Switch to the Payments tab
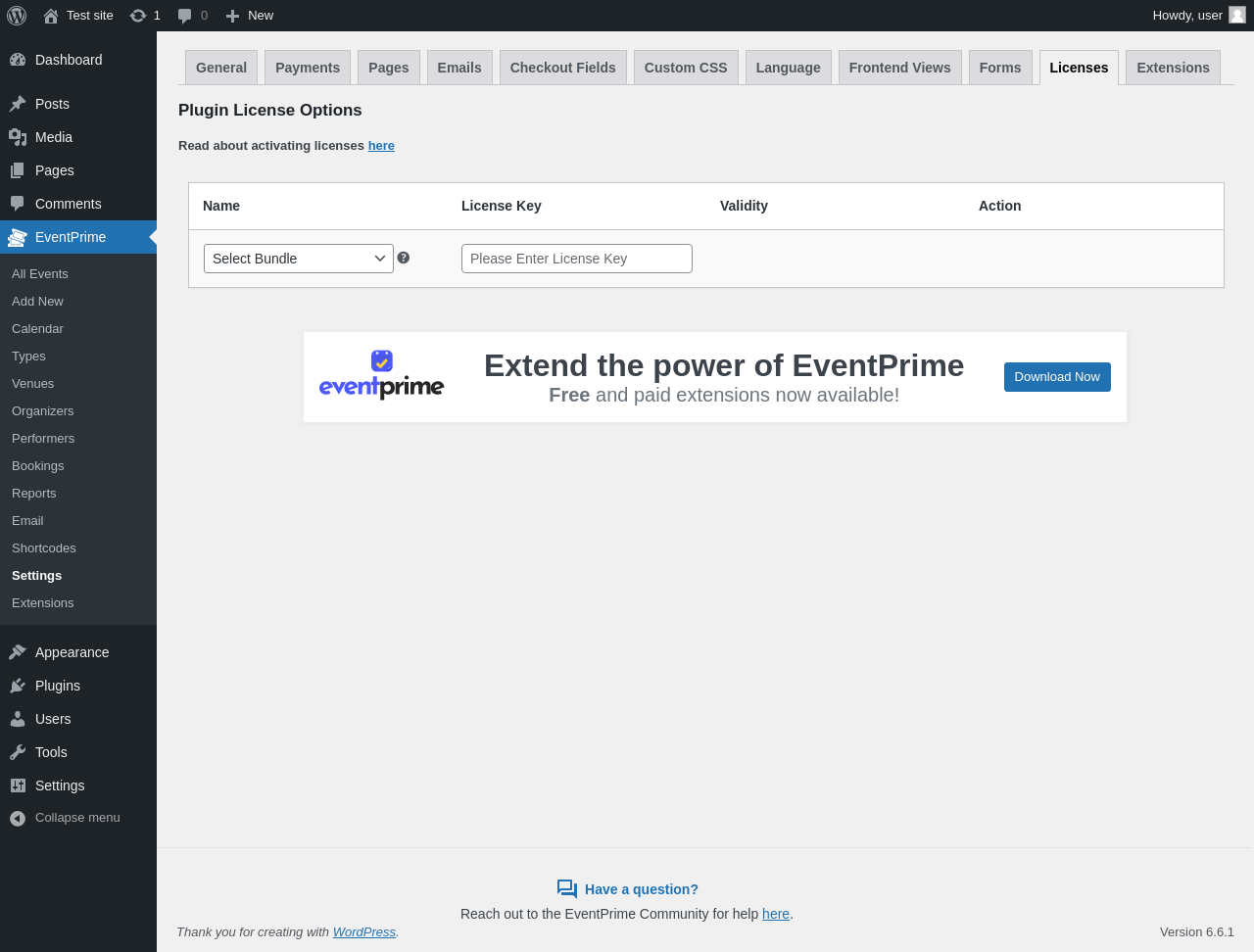1254x952 pixels. (x=308, y=68)
